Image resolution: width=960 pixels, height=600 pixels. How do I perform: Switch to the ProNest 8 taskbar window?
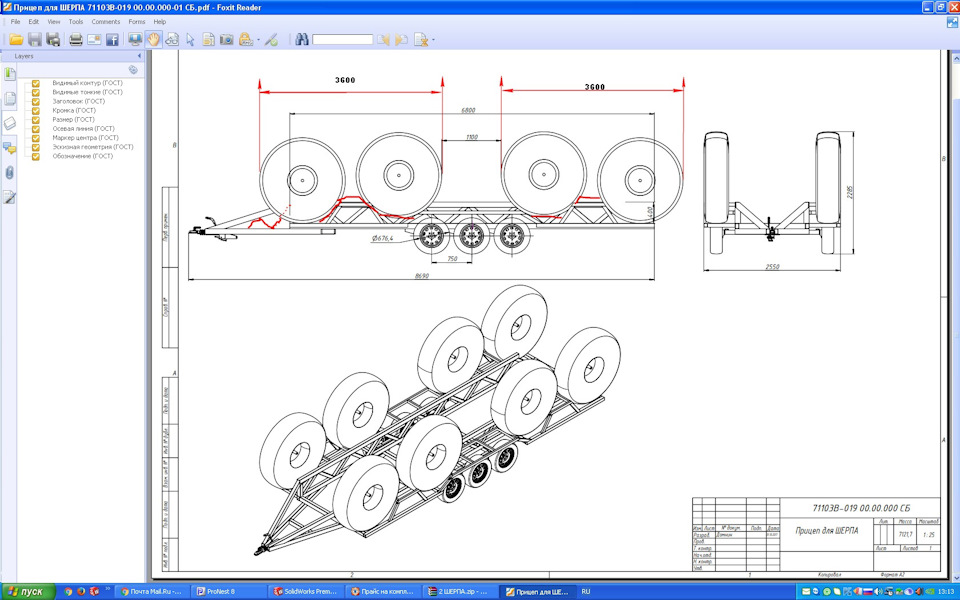pos(228,592)
